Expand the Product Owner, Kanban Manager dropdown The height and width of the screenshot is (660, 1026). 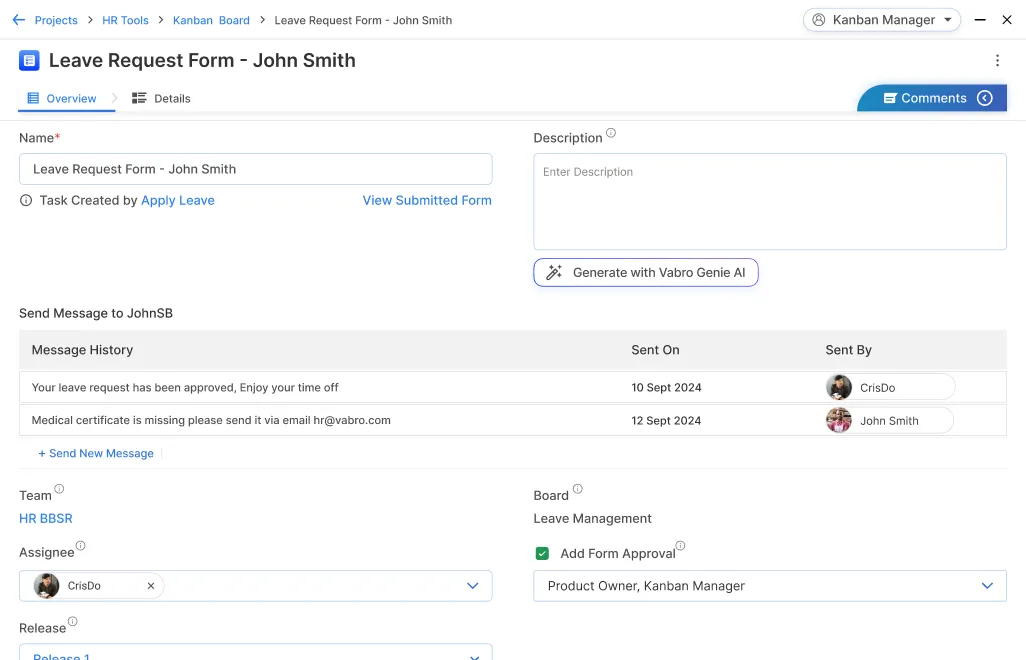click(x=987, y=586)
